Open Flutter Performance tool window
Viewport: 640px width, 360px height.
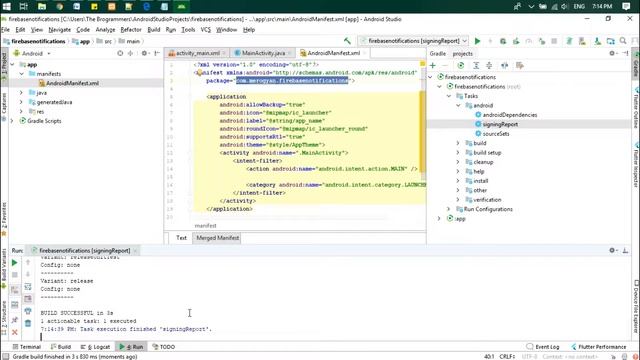pyautogui.click(x=598, y=347)
